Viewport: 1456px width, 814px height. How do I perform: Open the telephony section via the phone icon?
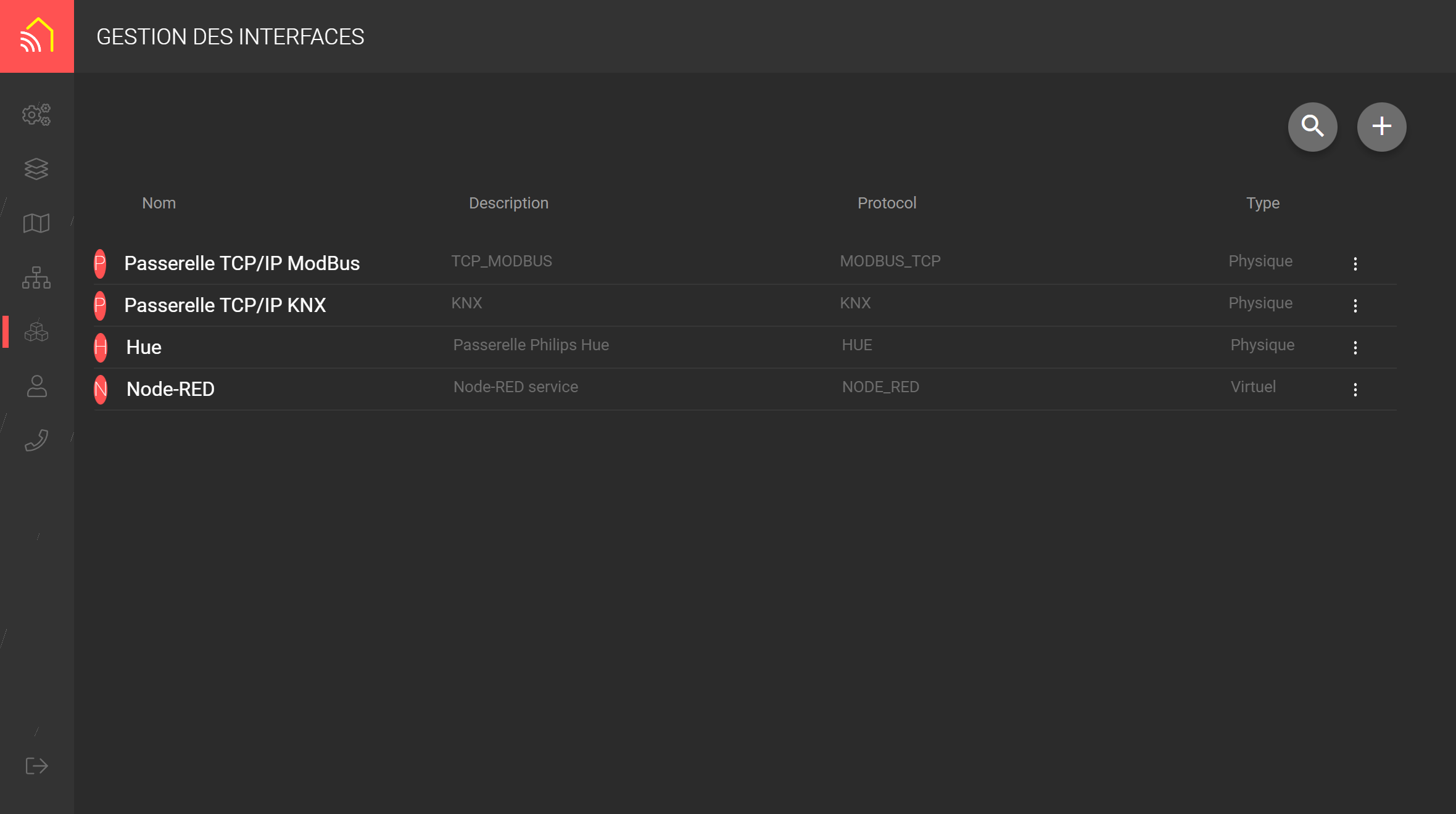(36, 440)
